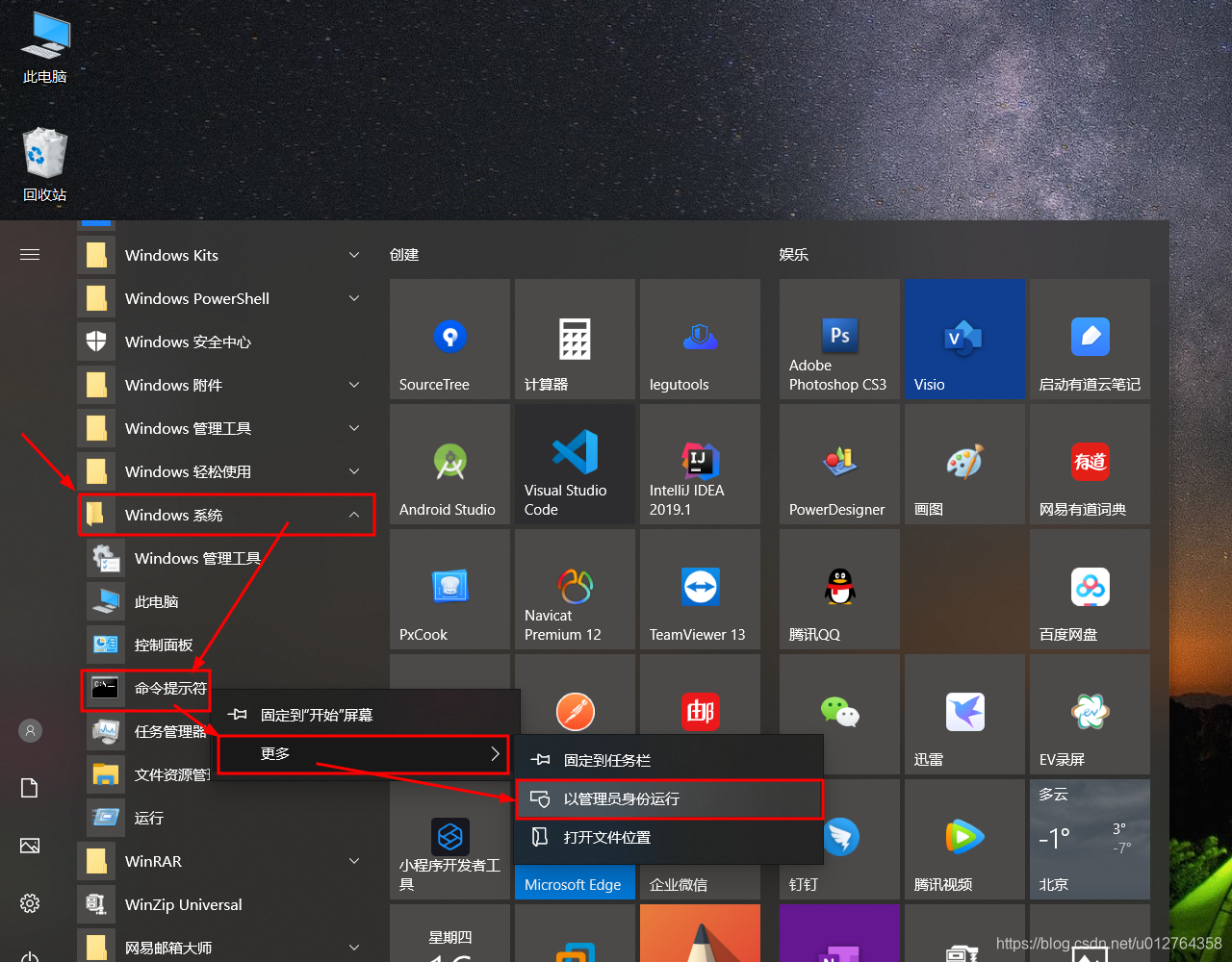Viewport: 1232px width, 962px height.
Task: Click the 娱乐 tile group header
Action: (x=794, y=255)
